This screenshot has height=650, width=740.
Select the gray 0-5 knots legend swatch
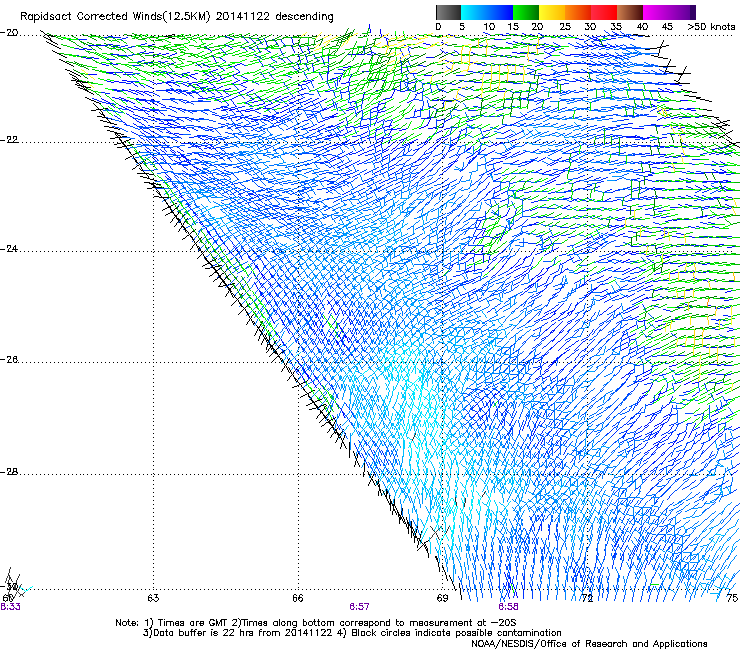[448, 12]
